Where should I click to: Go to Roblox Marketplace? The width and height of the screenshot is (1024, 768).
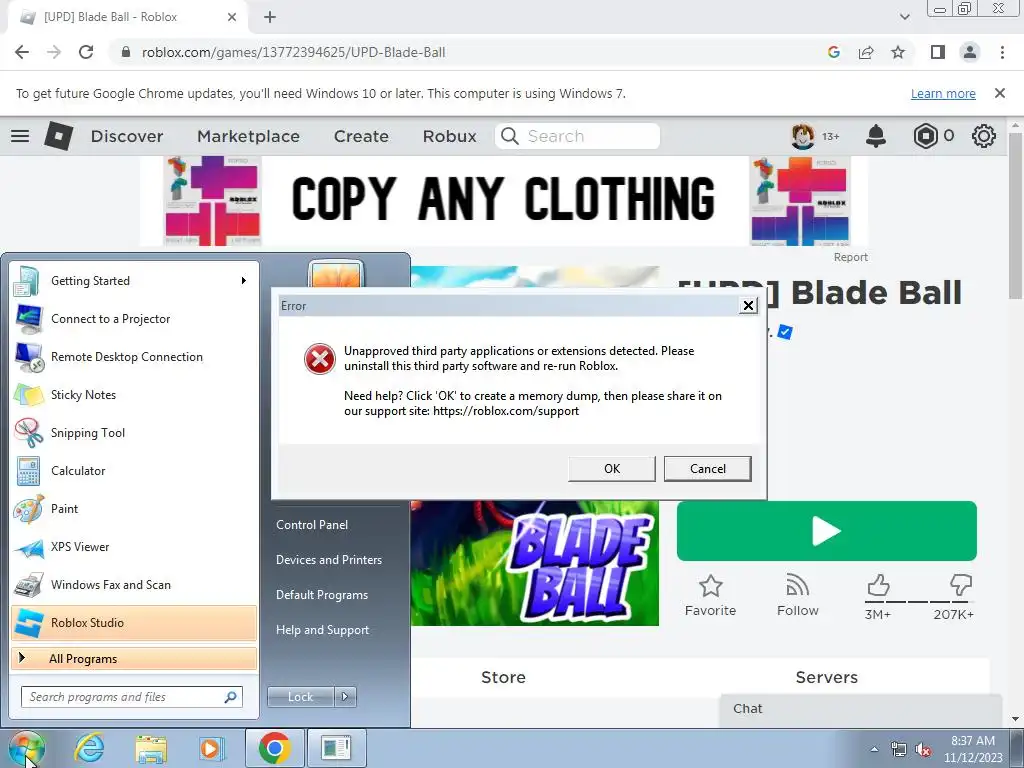point(249,136)
